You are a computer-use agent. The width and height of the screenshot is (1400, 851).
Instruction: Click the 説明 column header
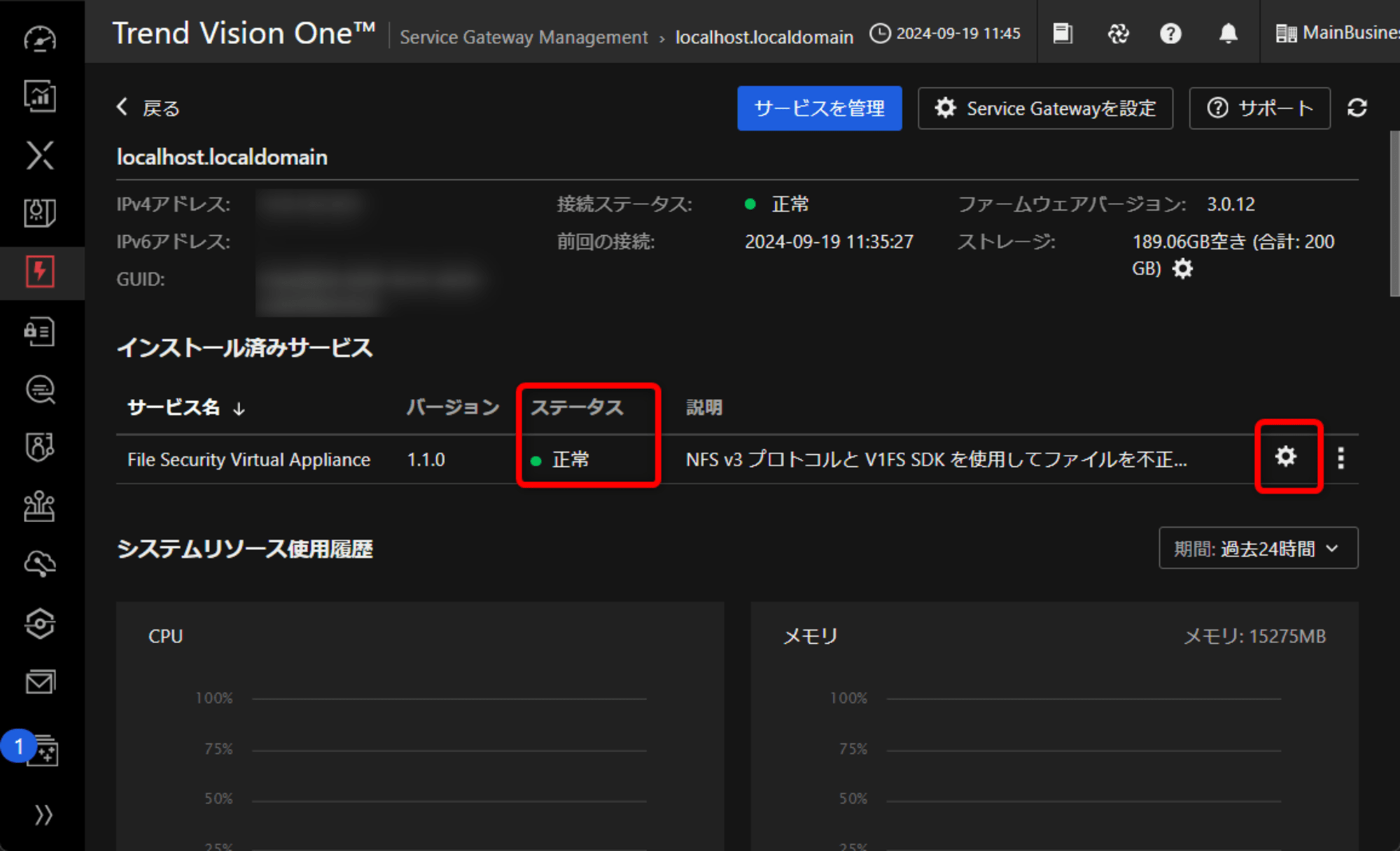pos(703,407)
